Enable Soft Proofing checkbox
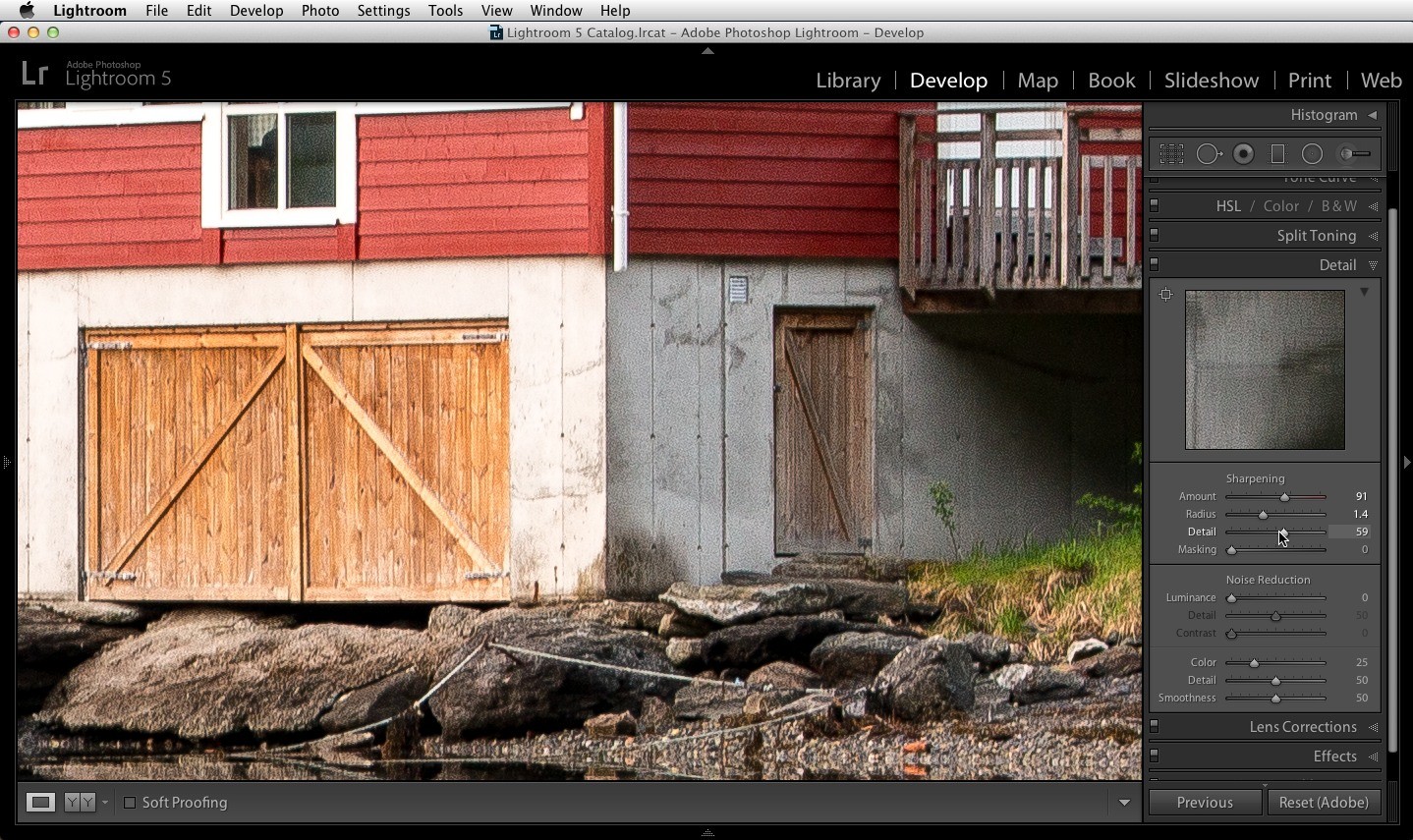This screenshot has width=1413, height=840. click(129, 803)
